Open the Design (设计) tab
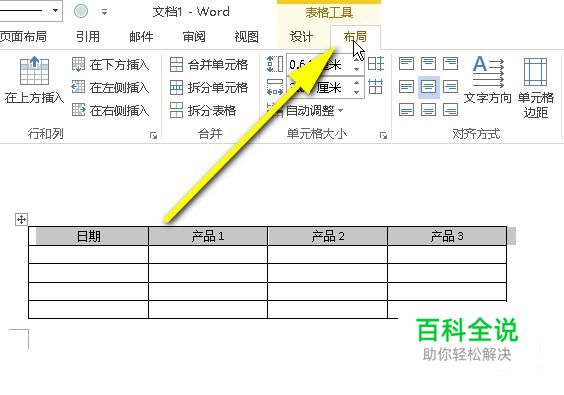The width and height of the screenshot is (564, 395). [x=301, y=37]
